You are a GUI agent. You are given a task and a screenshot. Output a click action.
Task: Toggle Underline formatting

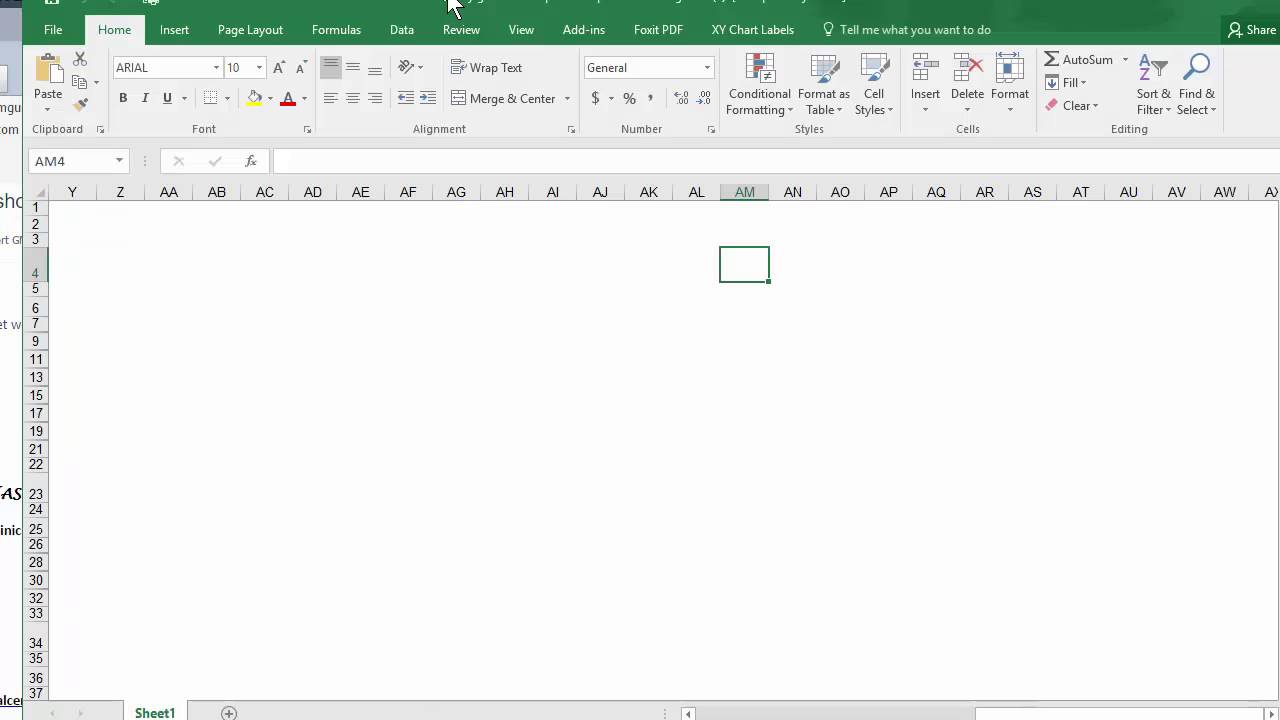tap(167, 98)
